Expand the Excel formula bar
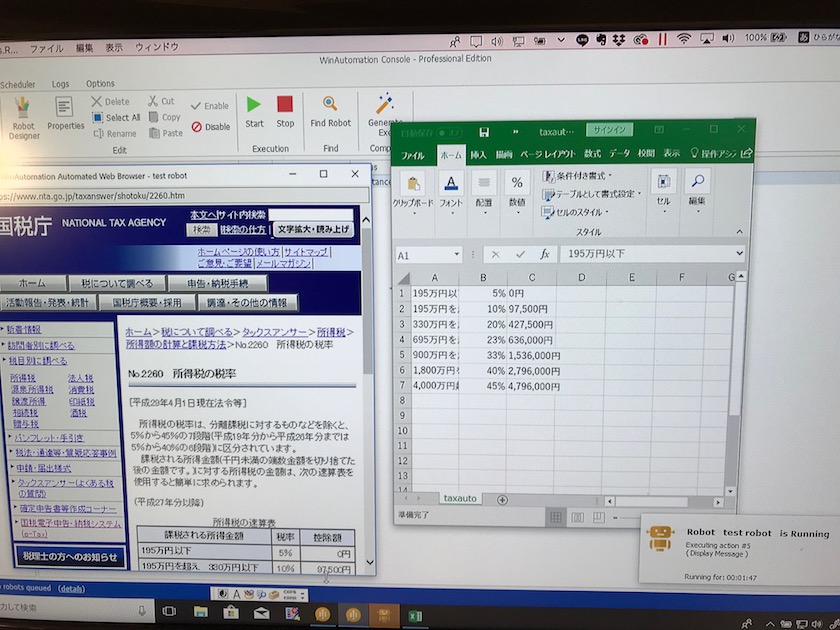840x630 pixels. click(x=739, y=253)
